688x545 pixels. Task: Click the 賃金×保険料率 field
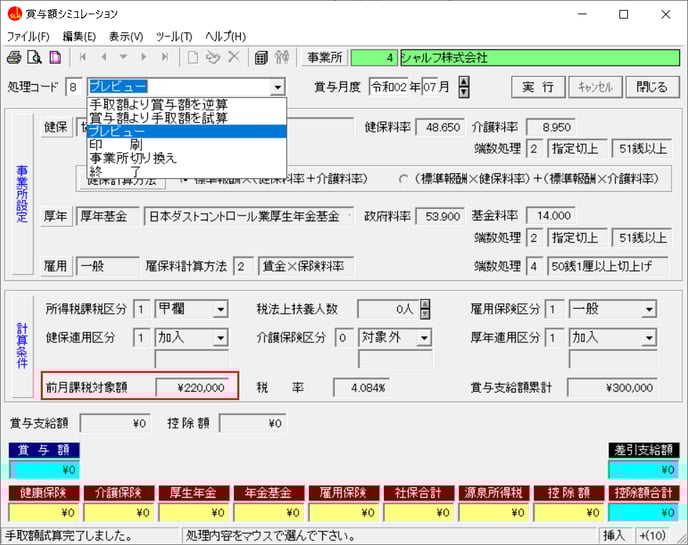coord(306,266)
